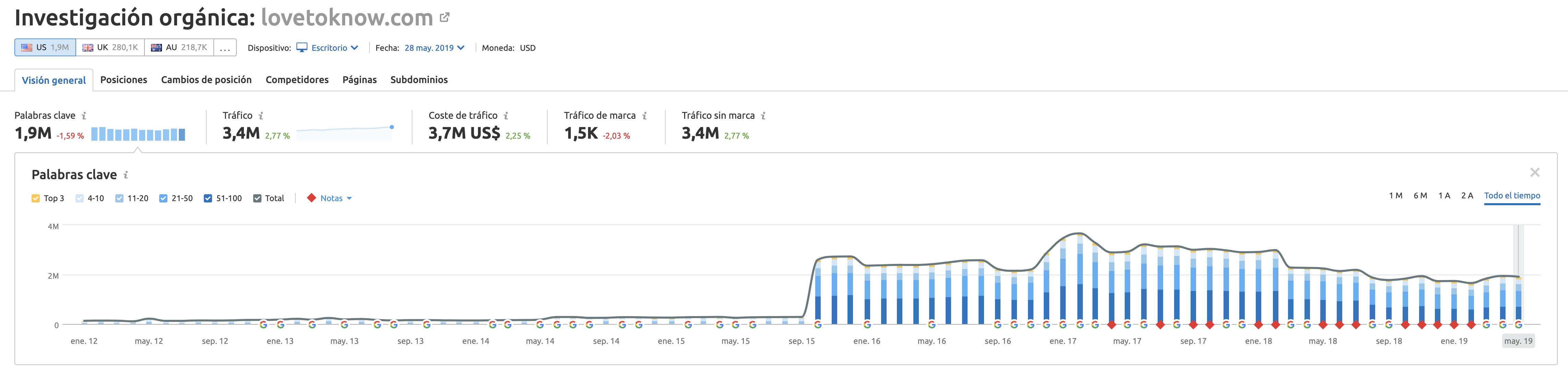1568x372 pixels.
Task: Set chart range to 6 M
Action: [x=1419, y=195]
